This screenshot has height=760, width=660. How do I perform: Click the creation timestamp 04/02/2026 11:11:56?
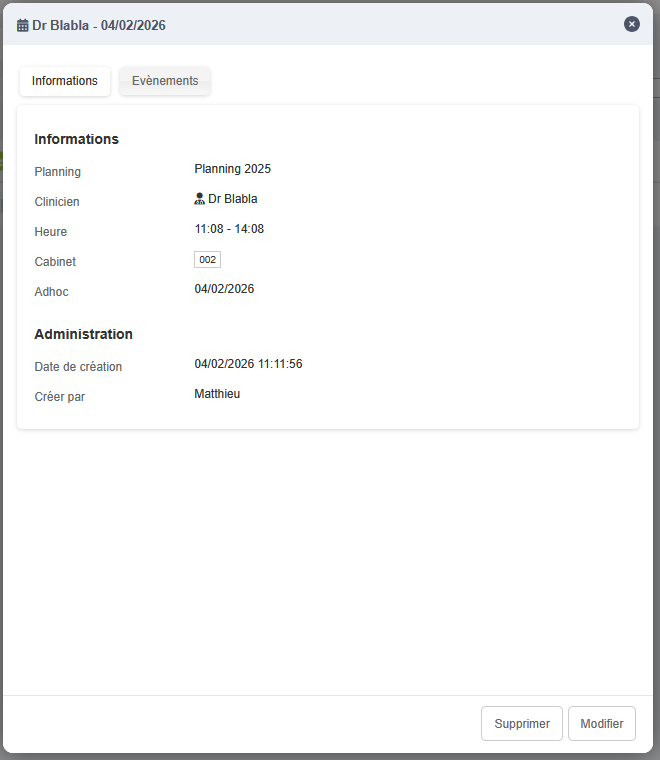[248, 364]
